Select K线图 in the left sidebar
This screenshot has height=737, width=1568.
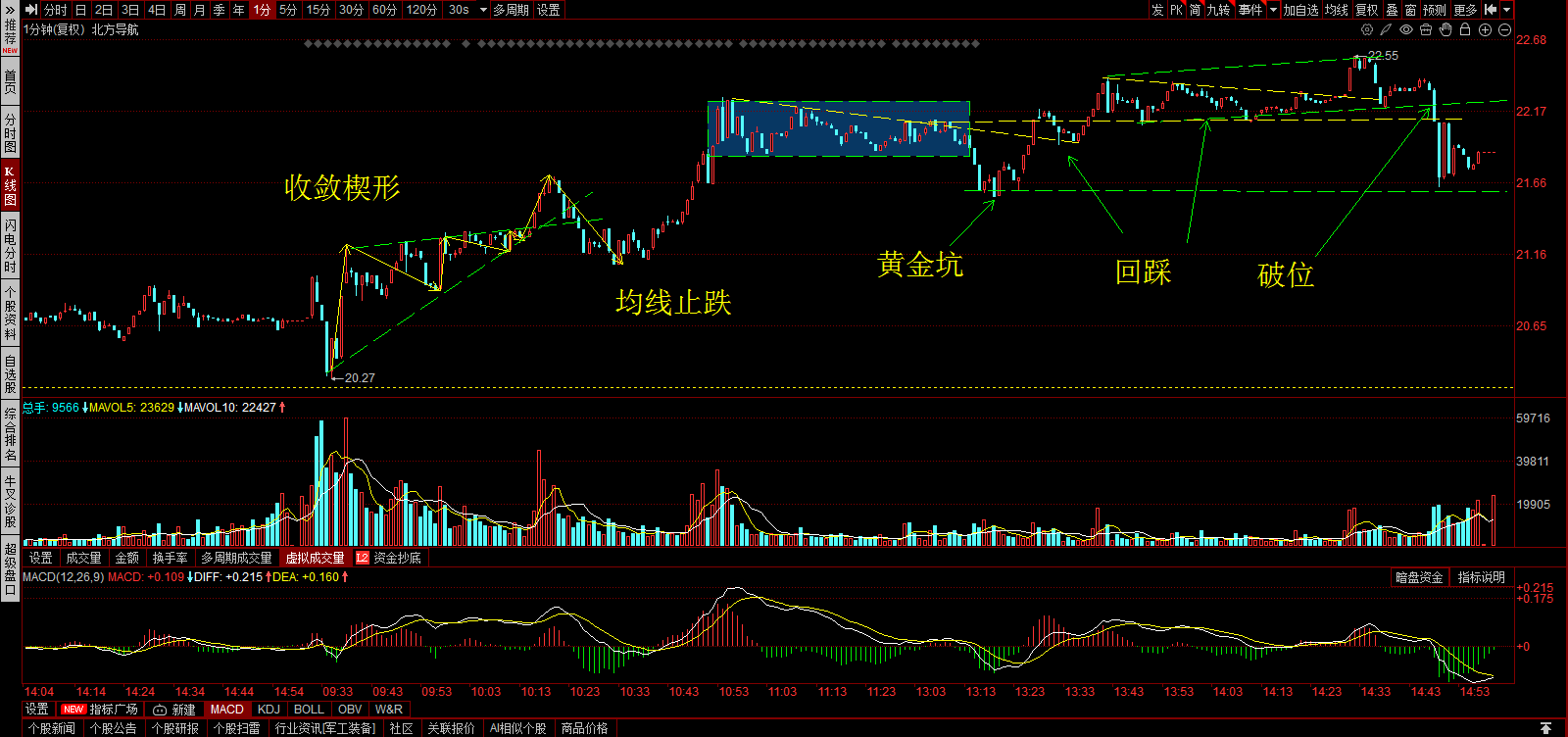coord(10,185)
